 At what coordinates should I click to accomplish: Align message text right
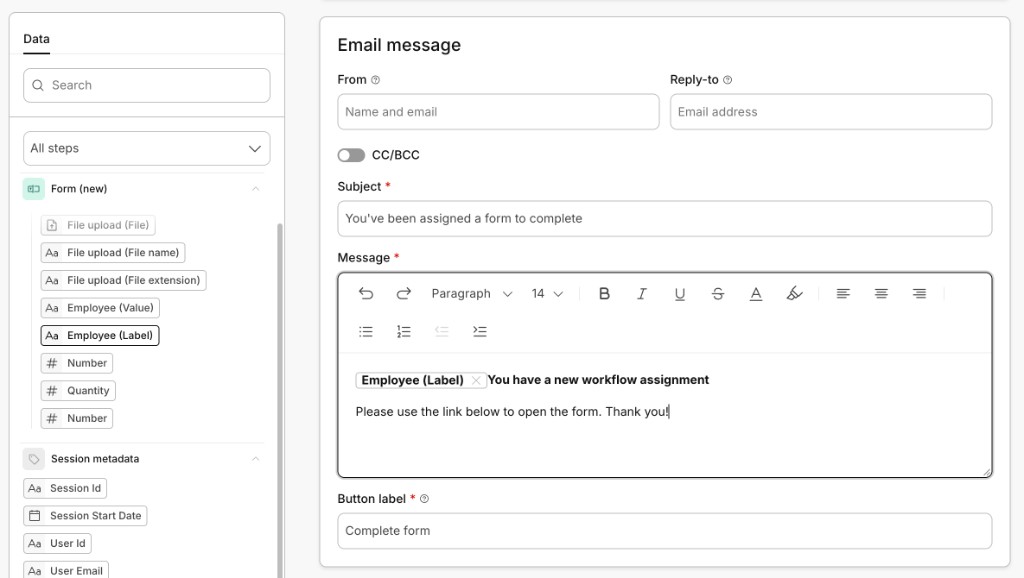click(919, 294)
